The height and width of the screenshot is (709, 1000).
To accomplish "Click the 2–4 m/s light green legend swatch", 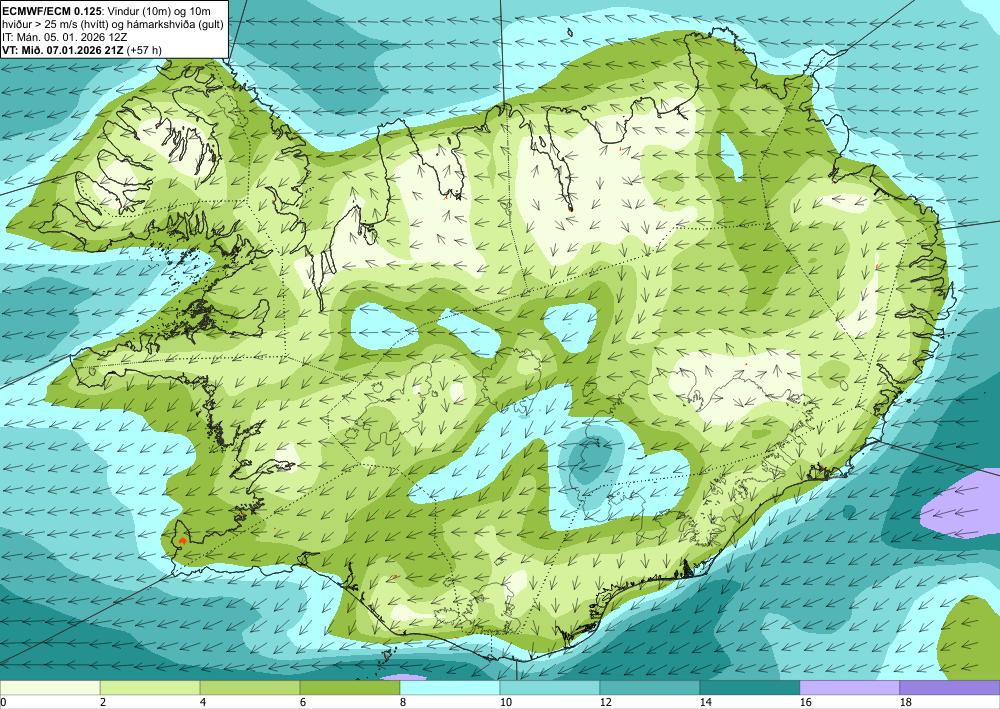I will 150,687.
